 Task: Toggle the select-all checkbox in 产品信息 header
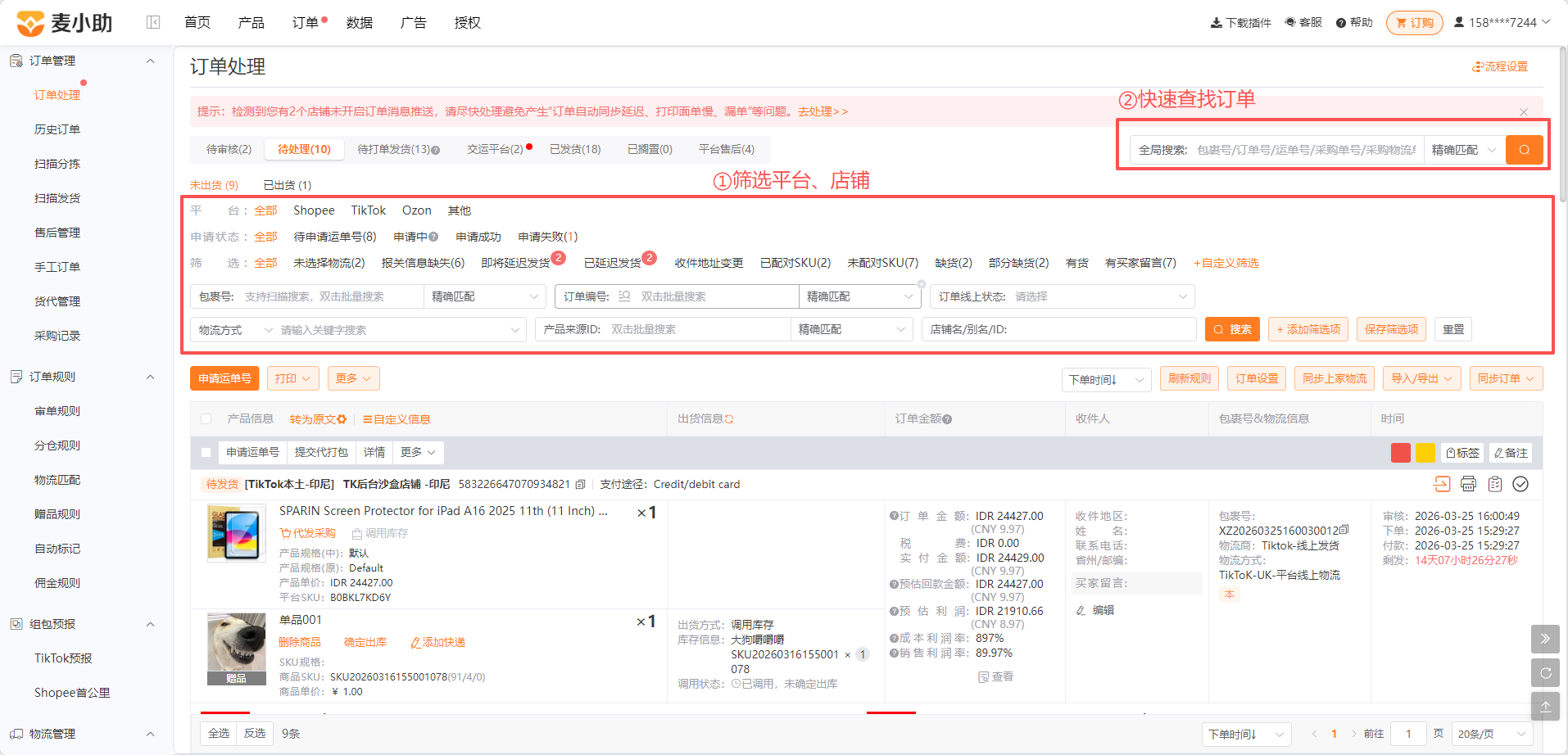(x=206, y=419)
